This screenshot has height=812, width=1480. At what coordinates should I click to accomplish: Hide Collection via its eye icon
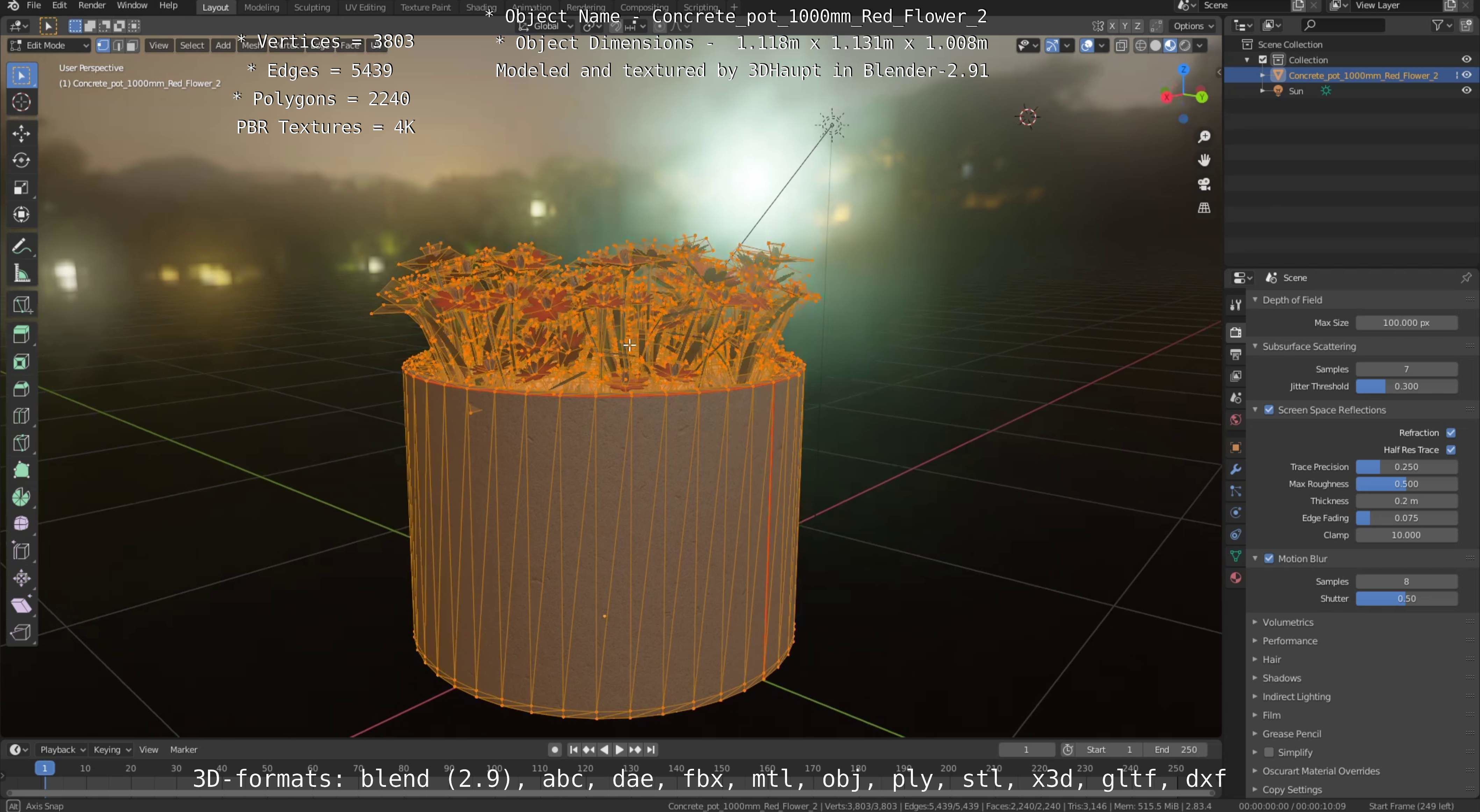[x=1466, y=60]
